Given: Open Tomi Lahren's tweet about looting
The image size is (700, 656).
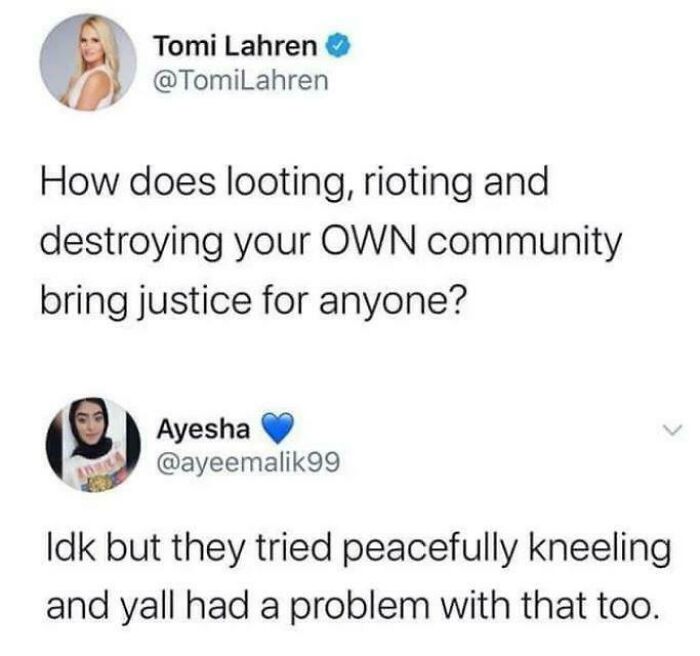Looking at the screenshot, I should (331, 241).
